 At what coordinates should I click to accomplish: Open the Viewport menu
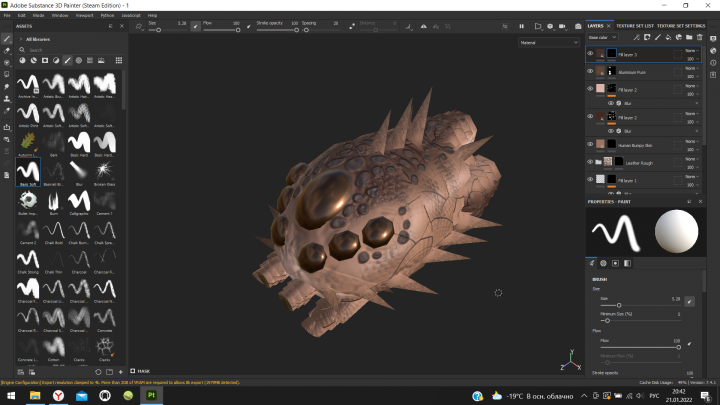click(x=84, y=15)
